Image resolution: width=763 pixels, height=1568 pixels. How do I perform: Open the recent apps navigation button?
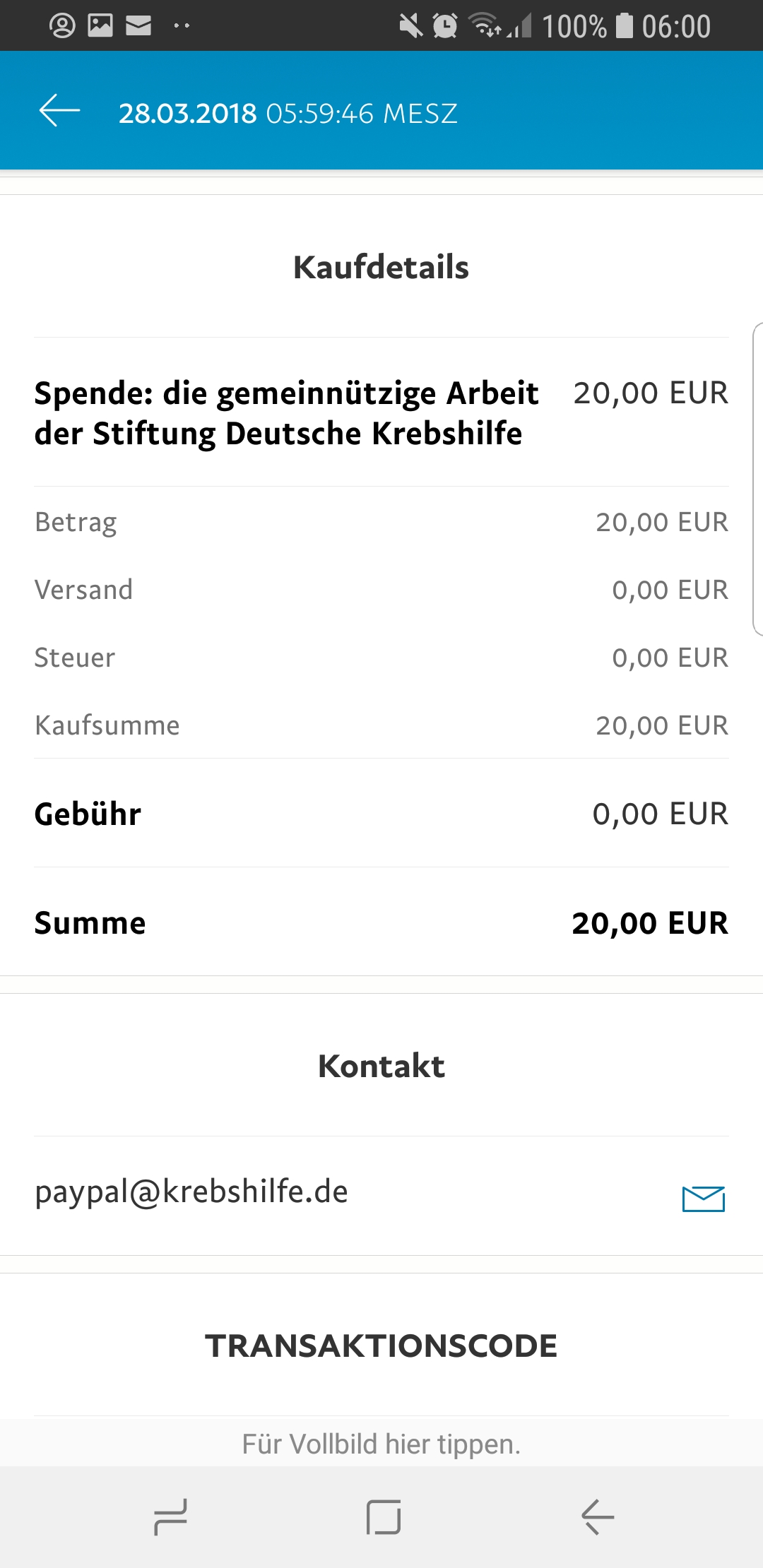170,1517
